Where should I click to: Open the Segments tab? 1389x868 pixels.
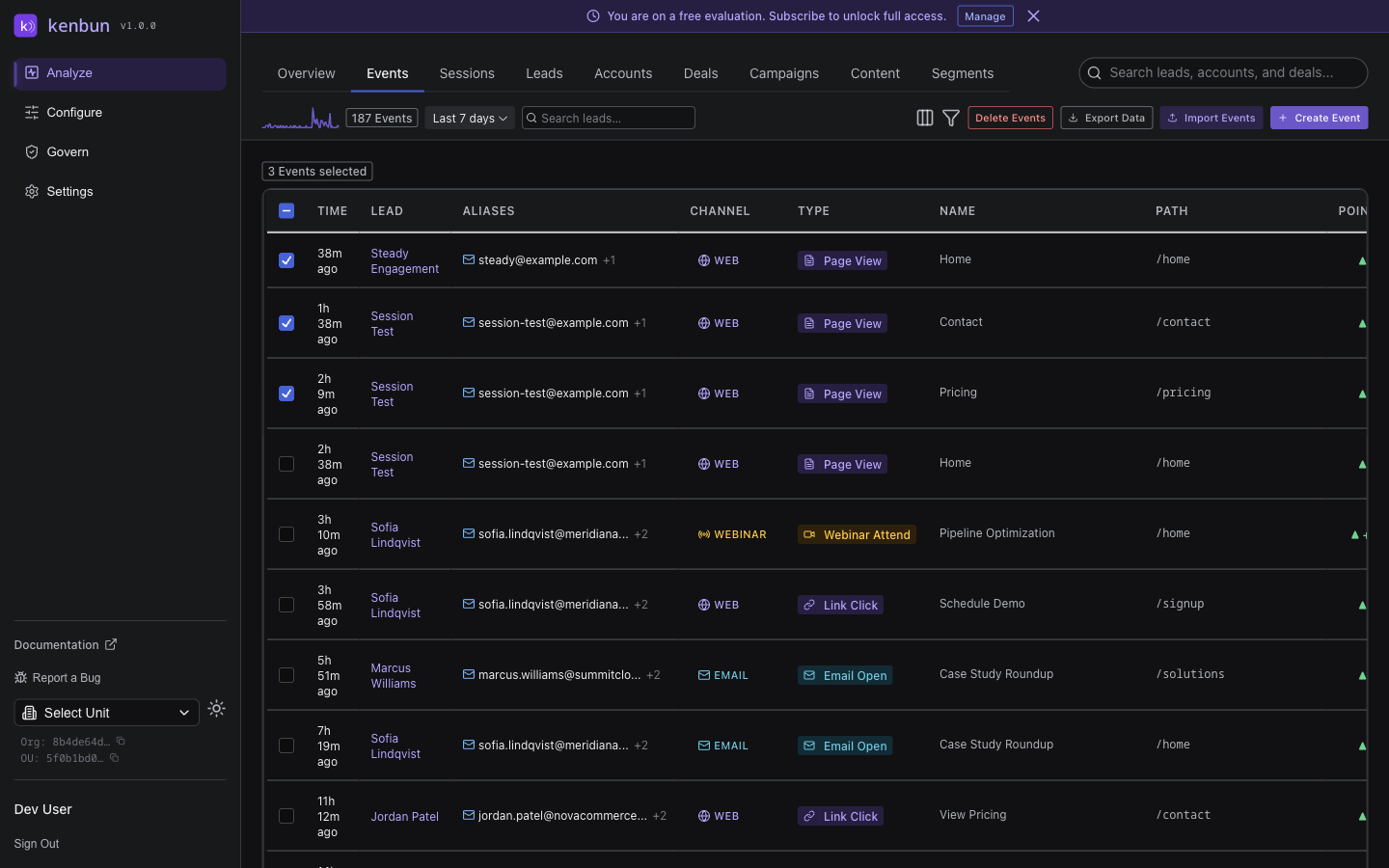pyautogui.click(x=962, y=73)
